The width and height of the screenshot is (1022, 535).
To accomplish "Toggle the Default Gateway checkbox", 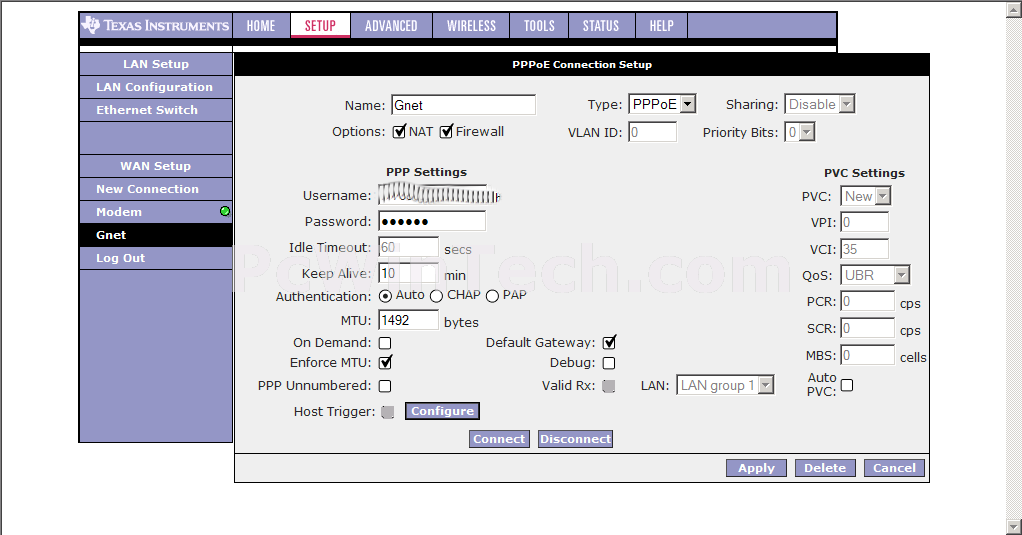I will click(x=609, y=342).
